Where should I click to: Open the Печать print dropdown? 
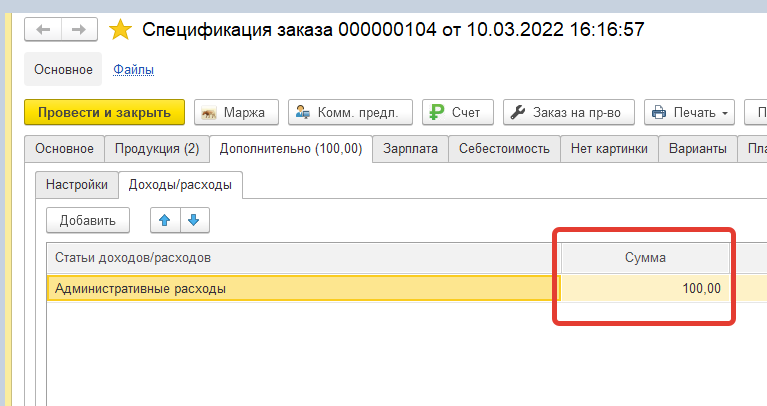coord(689,113)
